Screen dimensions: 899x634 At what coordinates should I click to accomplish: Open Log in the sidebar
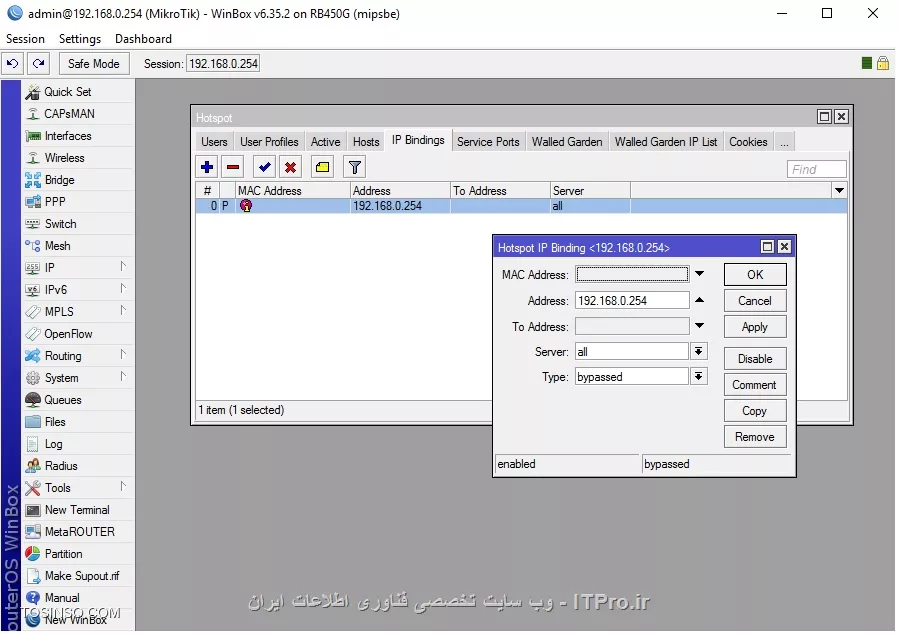point(77,444)
